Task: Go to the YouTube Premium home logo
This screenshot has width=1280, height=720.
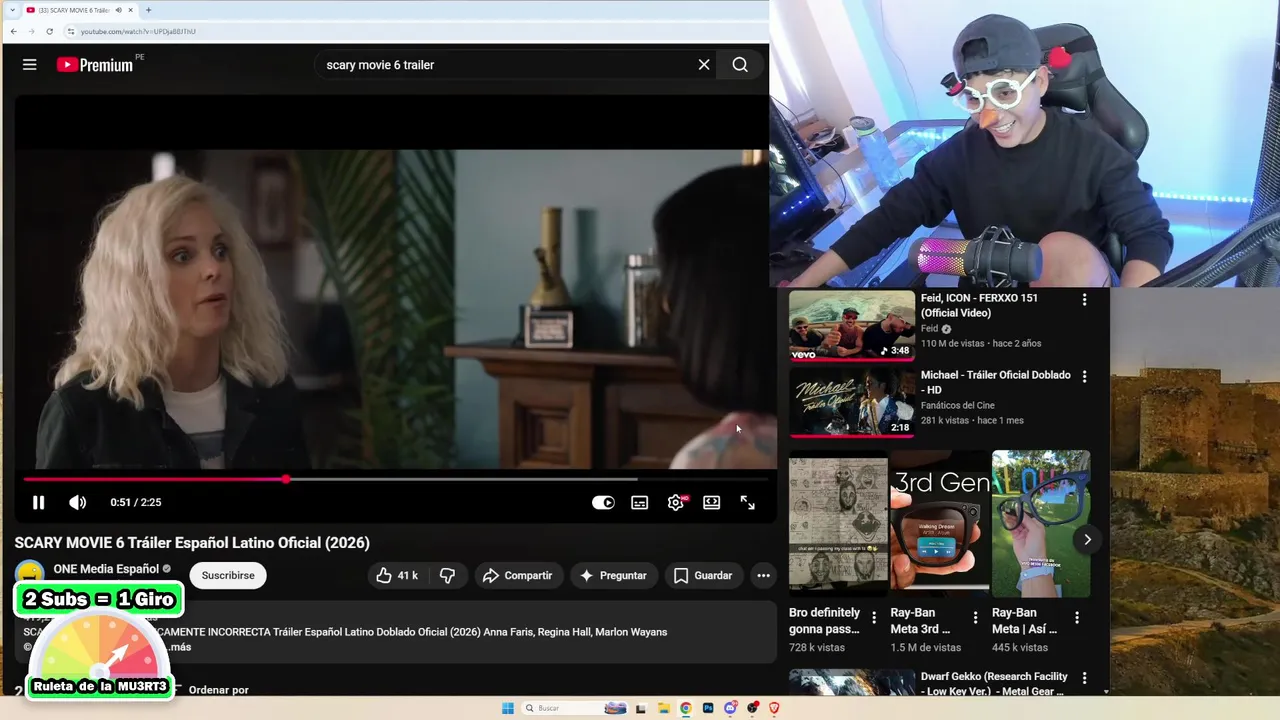Action: pos(95,65)
